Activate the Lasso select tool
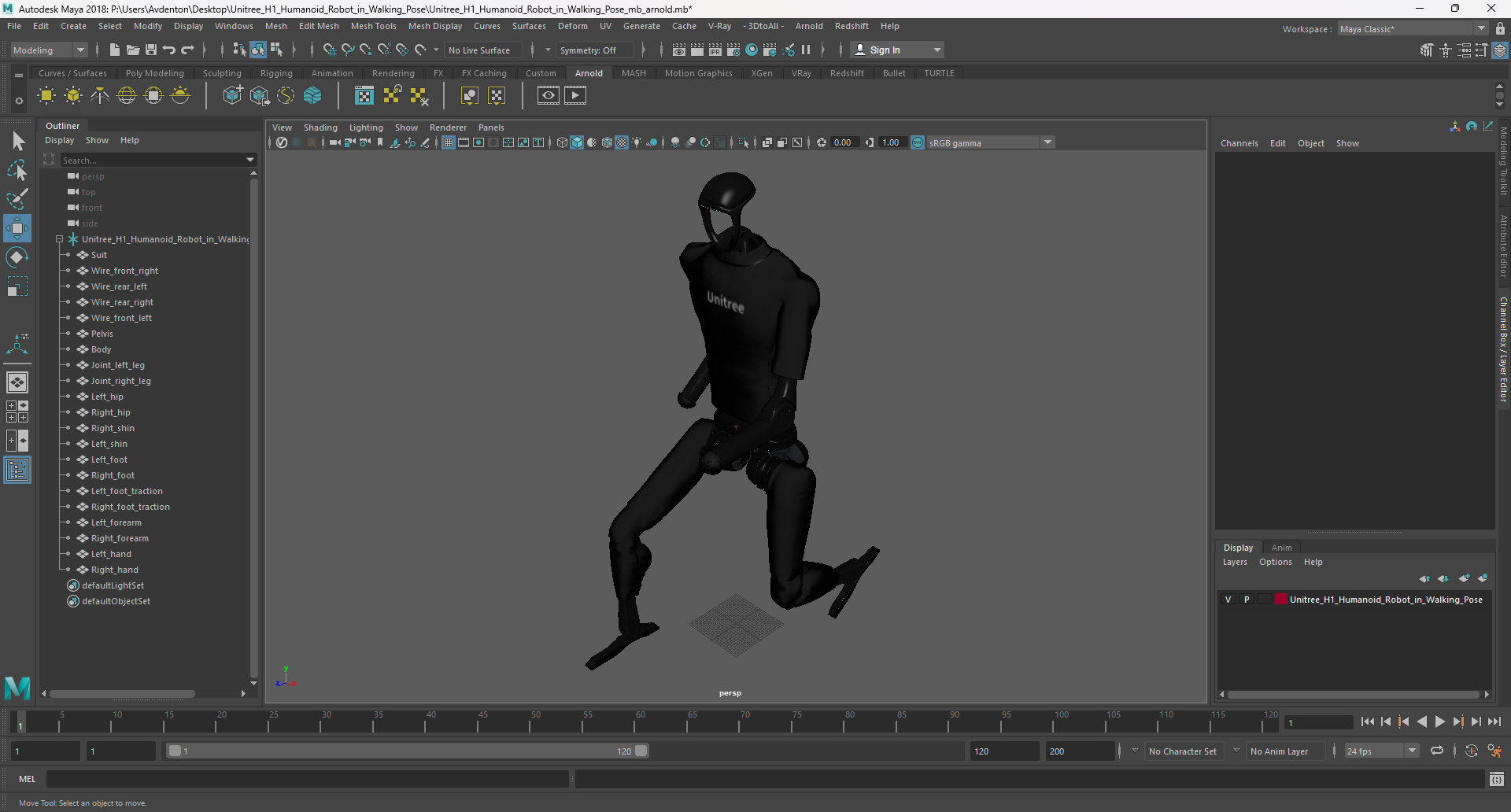Viewport: 1511px width, 812px height. click(x=17, y=170)
